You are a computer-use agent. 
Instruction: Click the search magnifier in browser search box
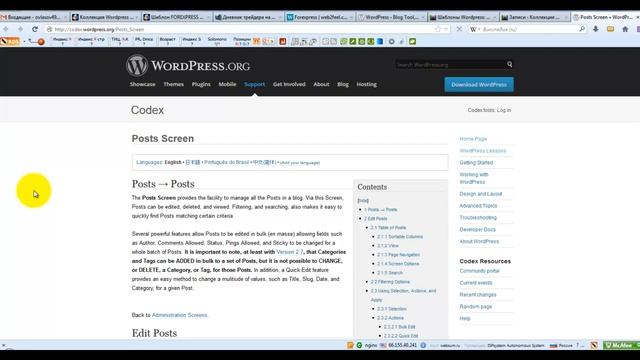[x=582, y=29]
